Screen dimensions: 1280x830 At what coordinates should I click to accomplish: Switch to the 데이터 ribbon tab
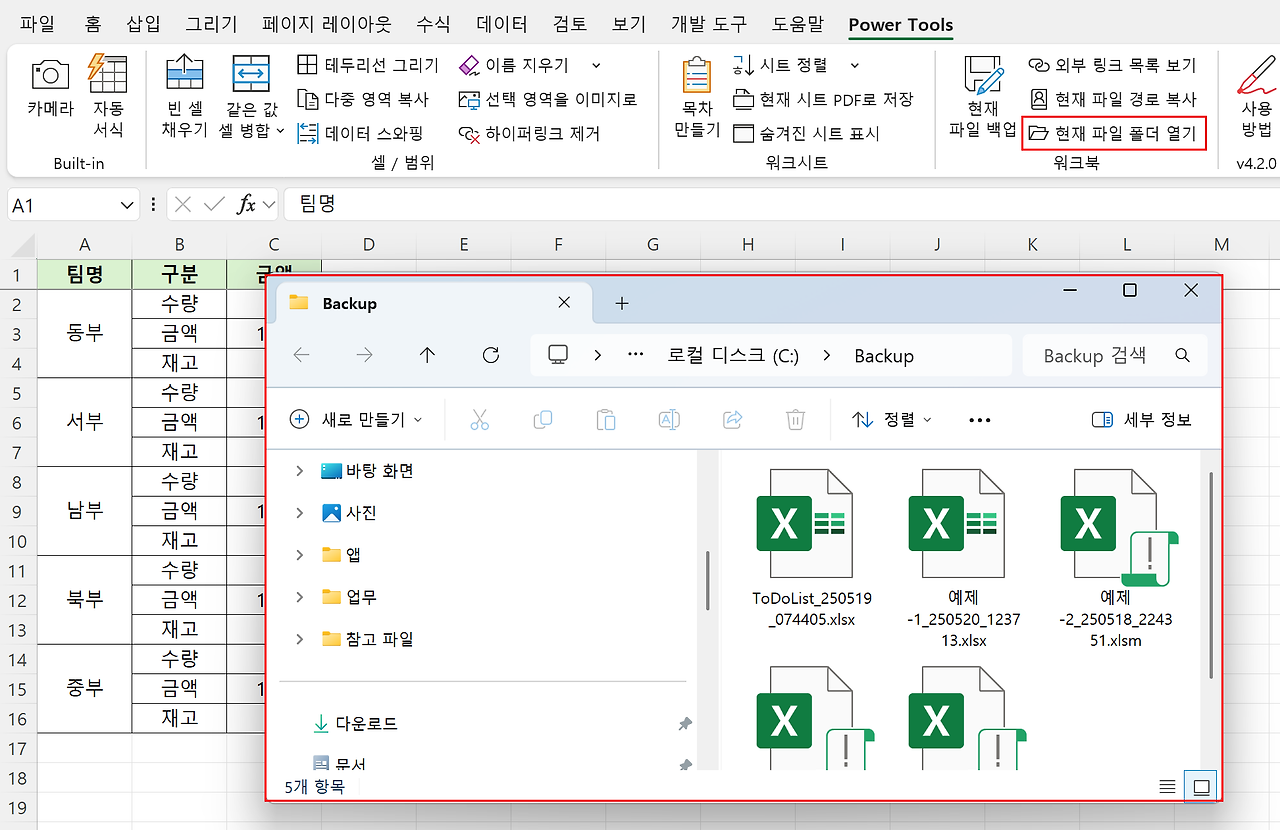(x=503, y=25)
